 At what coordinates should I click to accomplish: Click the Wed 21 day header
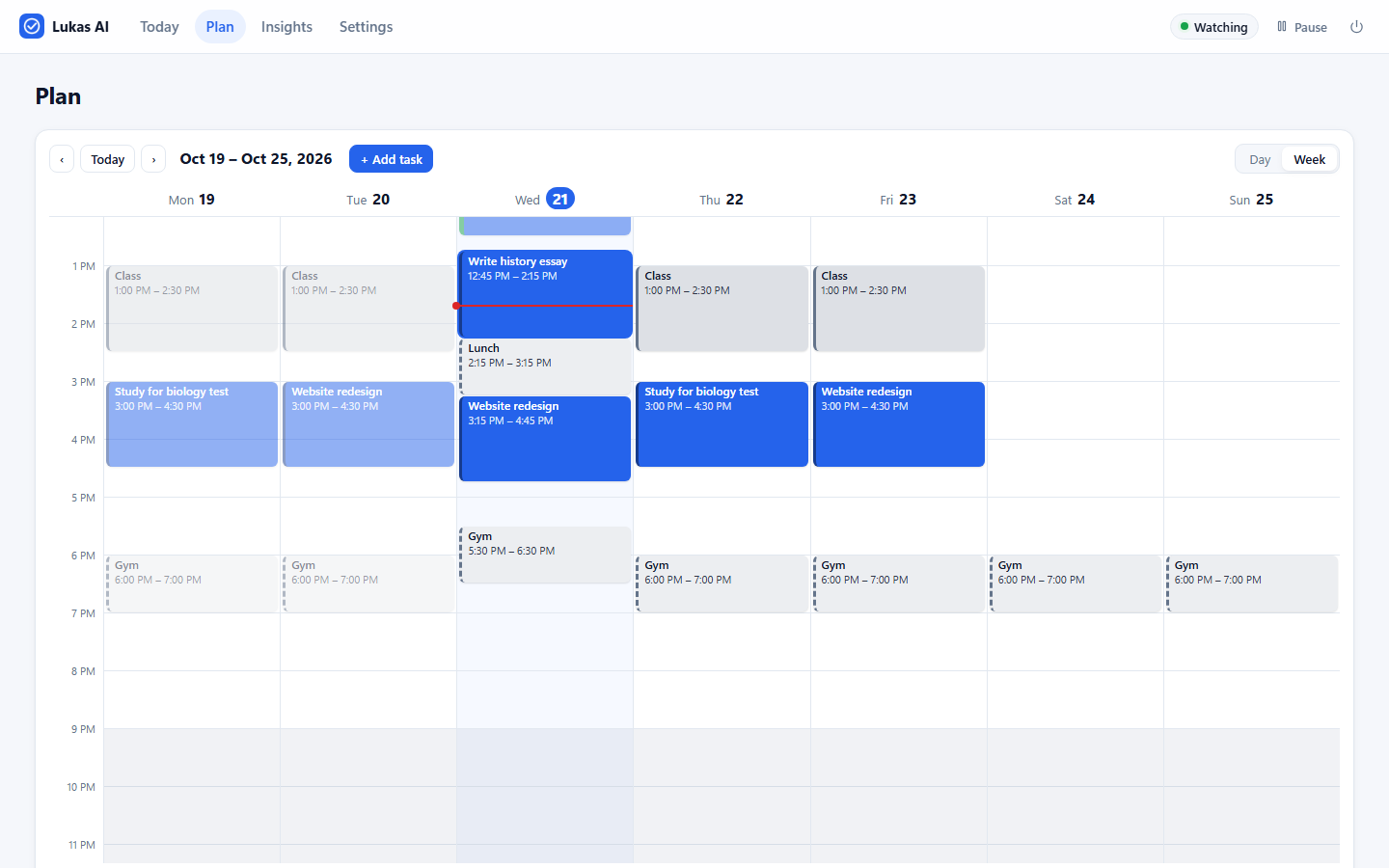[x=545, y=199]
